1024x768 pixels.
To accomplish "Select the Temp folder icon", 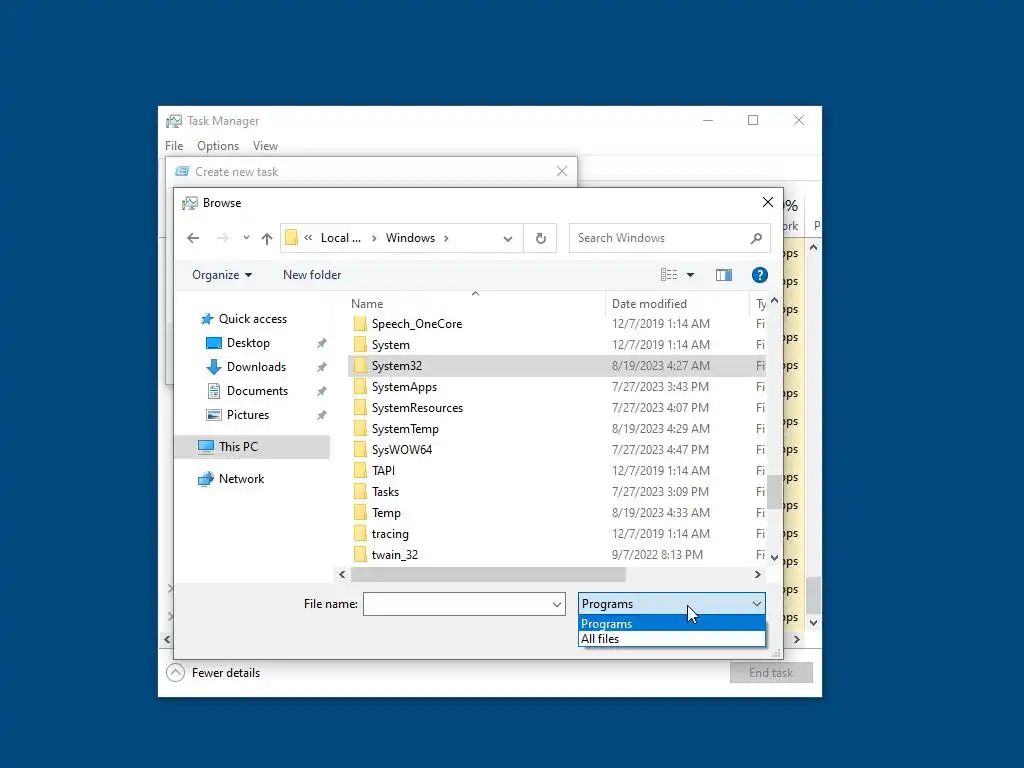I will 360,513.
